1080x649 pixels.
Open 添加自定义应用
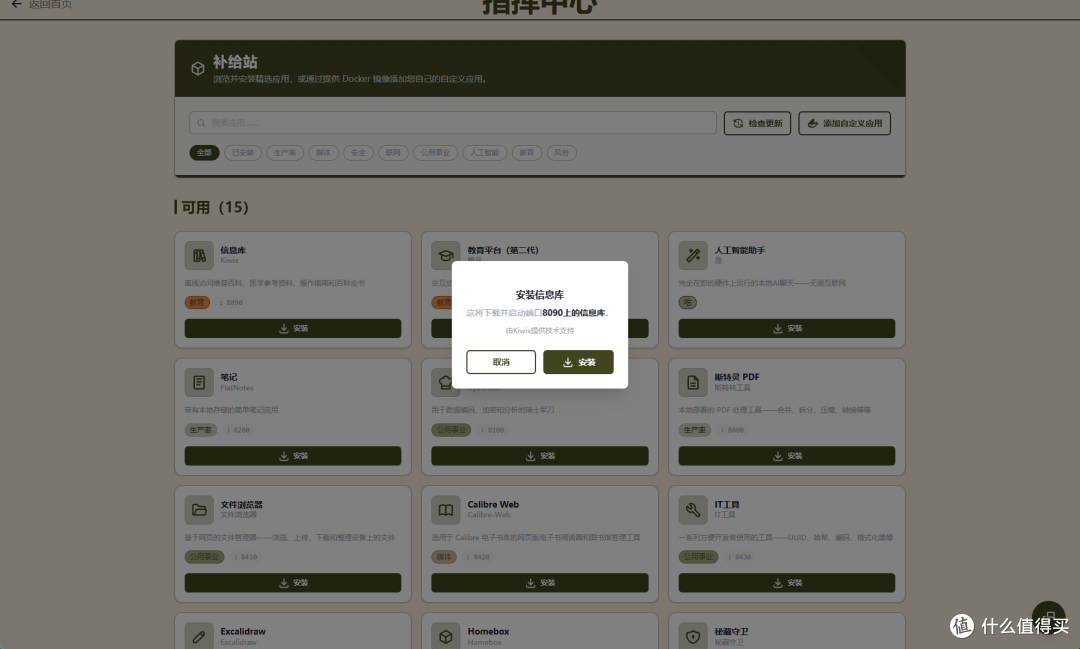pyautogui.click(x=844, y=123)
